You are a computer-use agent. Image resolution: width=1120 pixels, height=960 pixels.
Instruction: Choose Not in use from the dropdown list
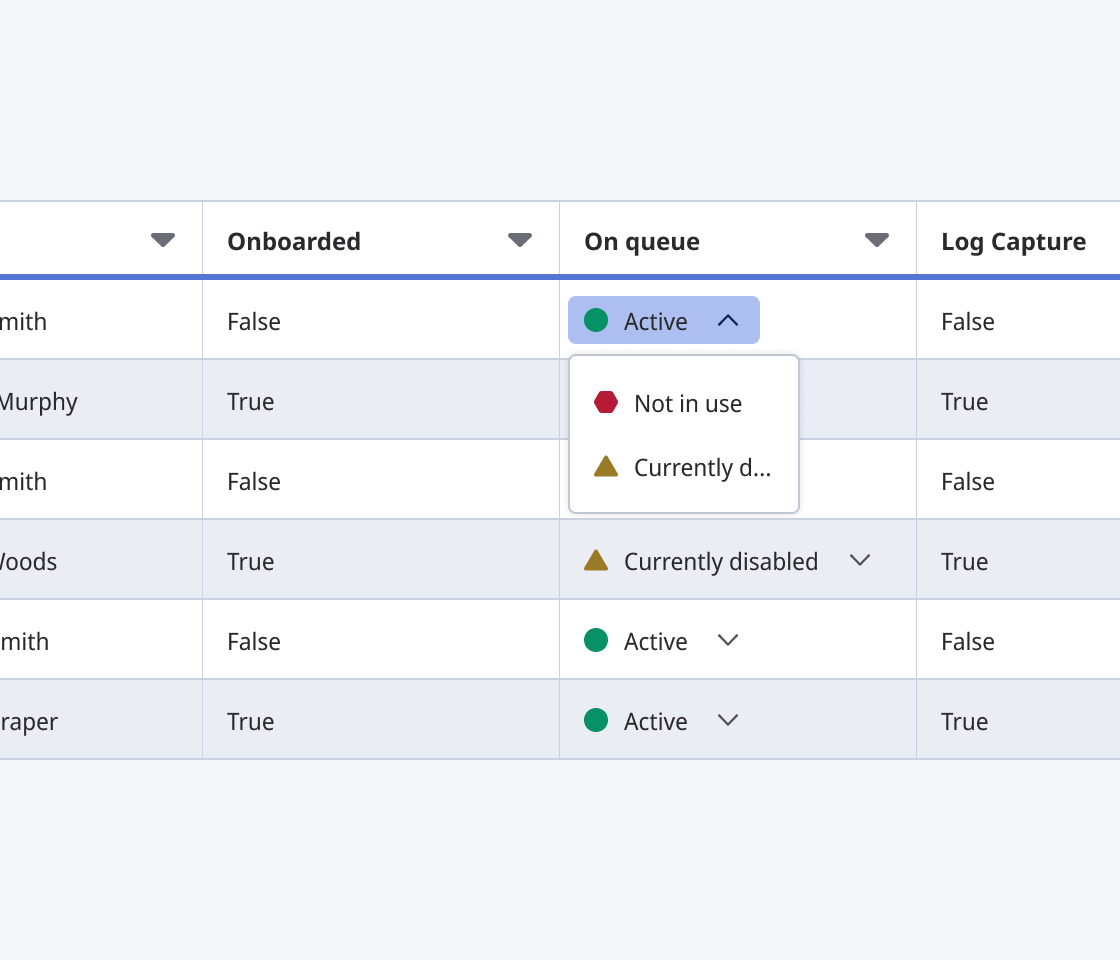(x=684, y=404)
